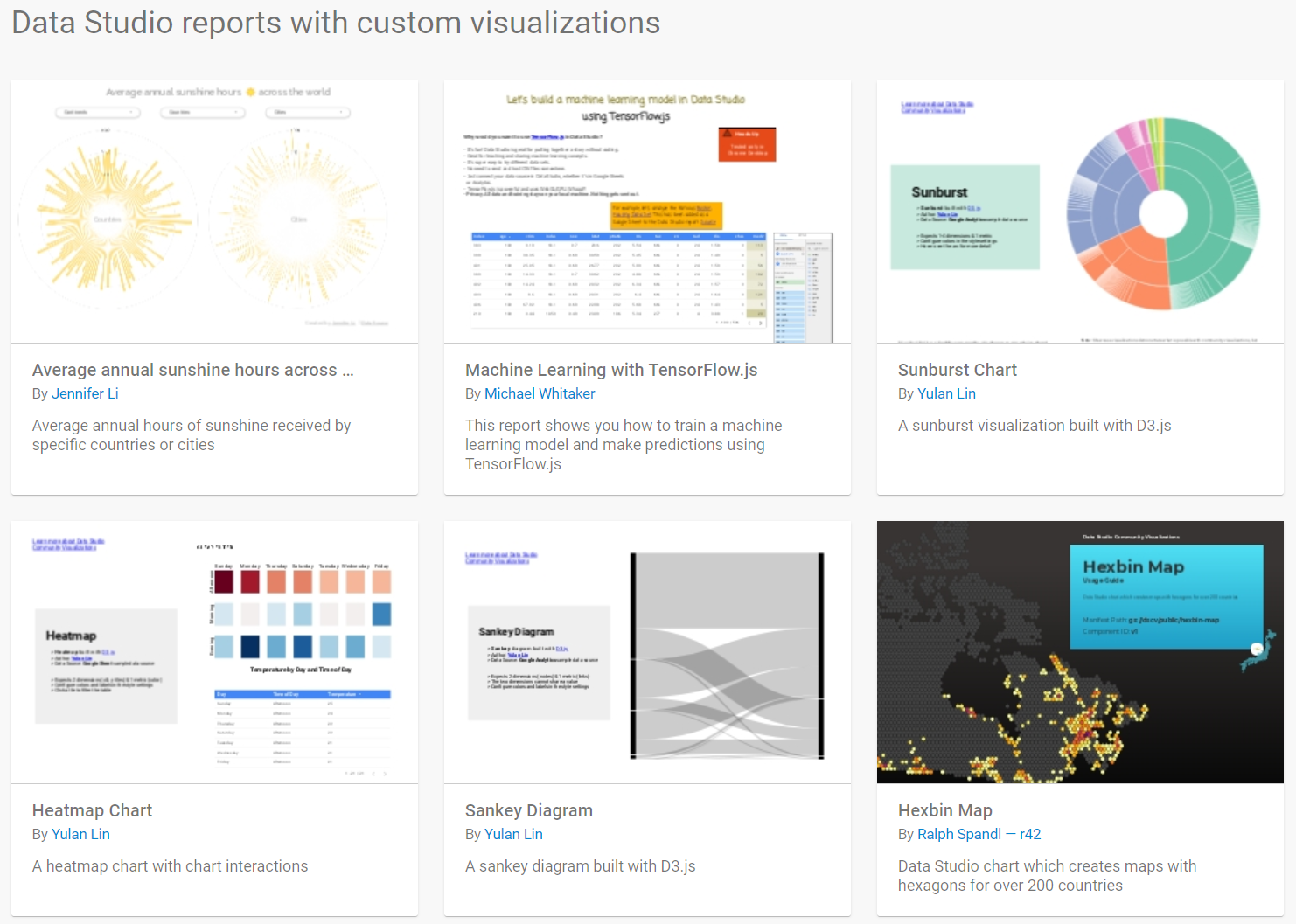Open the r42 link

1030,834
